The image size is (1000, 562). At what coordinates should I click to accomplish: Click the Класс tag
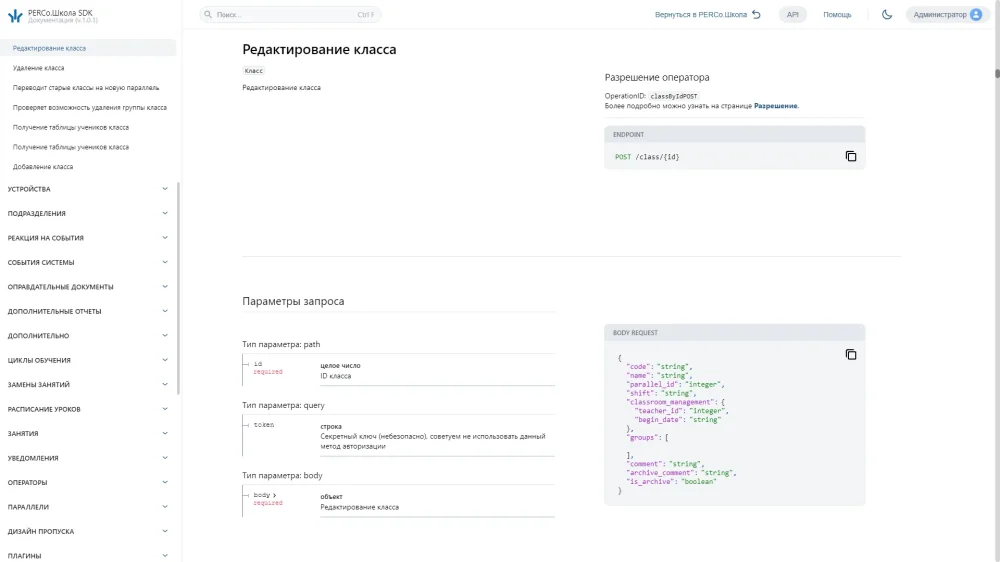tap(253, 71)
